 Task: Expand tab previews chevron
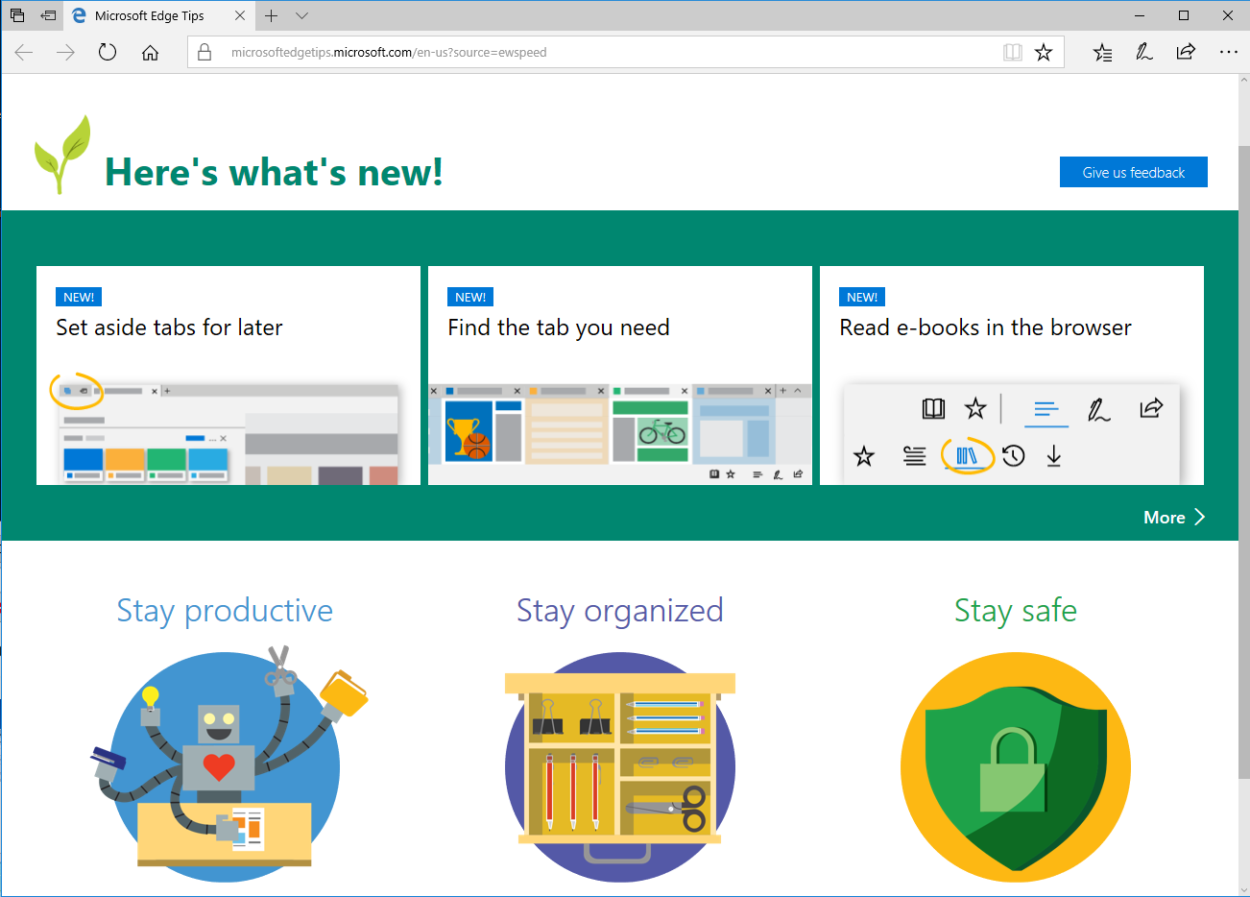302,16
